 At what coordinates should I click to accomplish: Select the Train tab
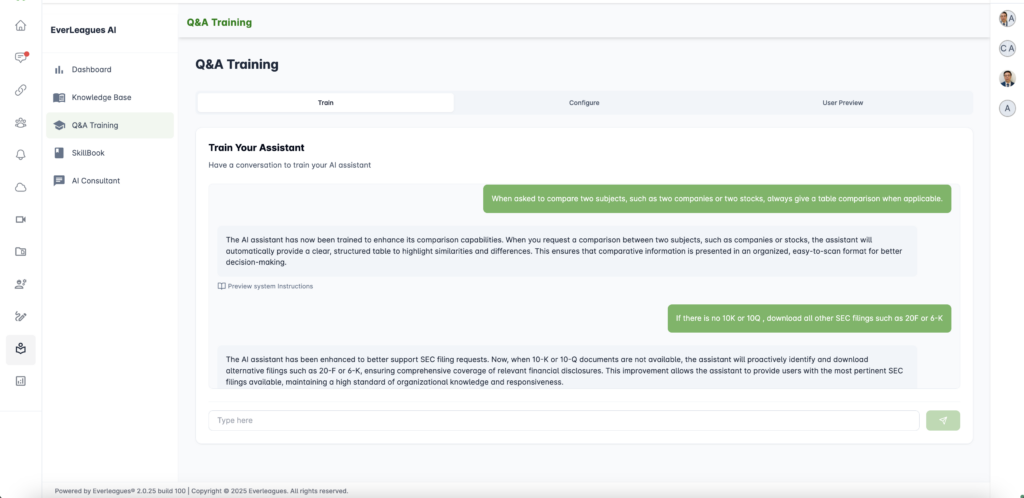coord(325,102)
